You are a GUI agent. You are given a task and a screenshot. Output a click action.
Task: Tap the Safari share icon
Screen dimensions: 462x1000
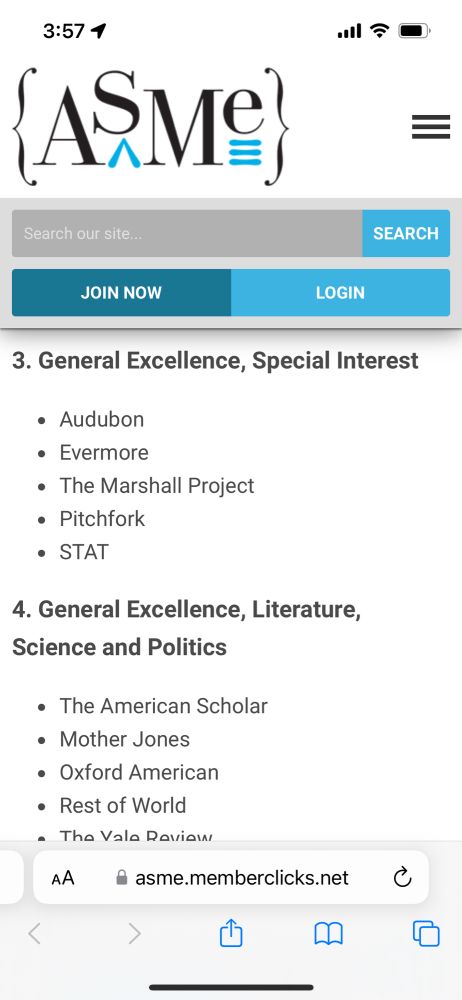231,934
